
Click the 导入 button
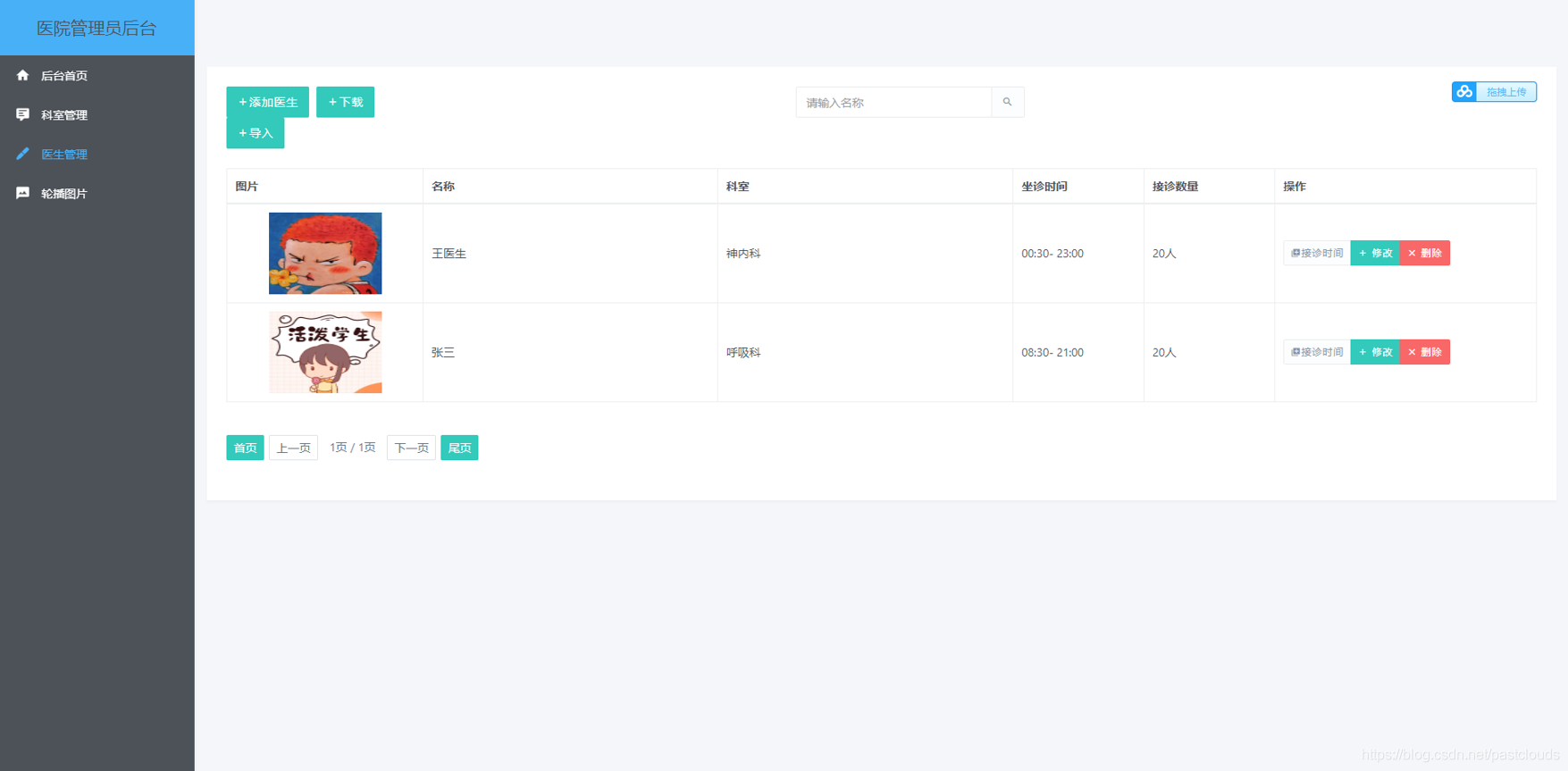tap(256, 133)
